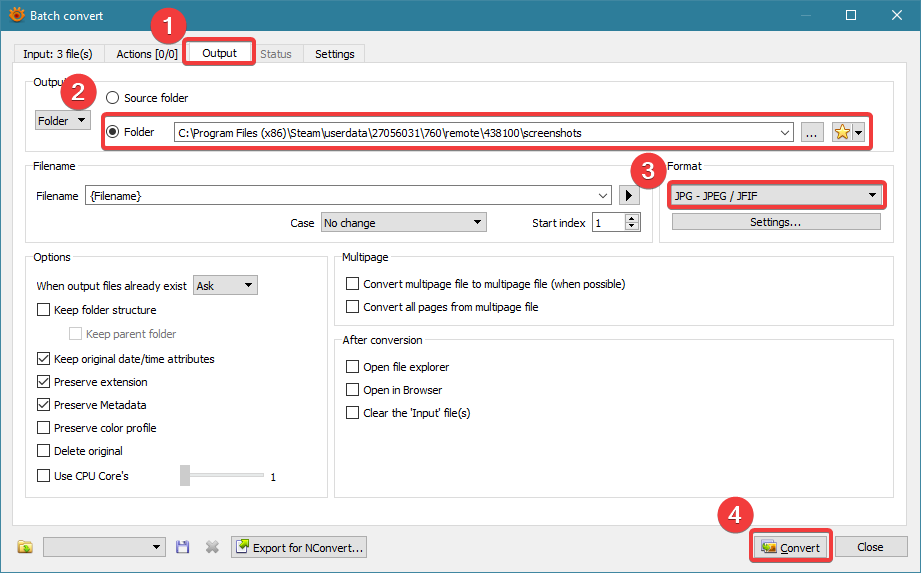The height and width of the screenshot is (573, 921).
Task: Select the Output tab
Action: [219, 53]
